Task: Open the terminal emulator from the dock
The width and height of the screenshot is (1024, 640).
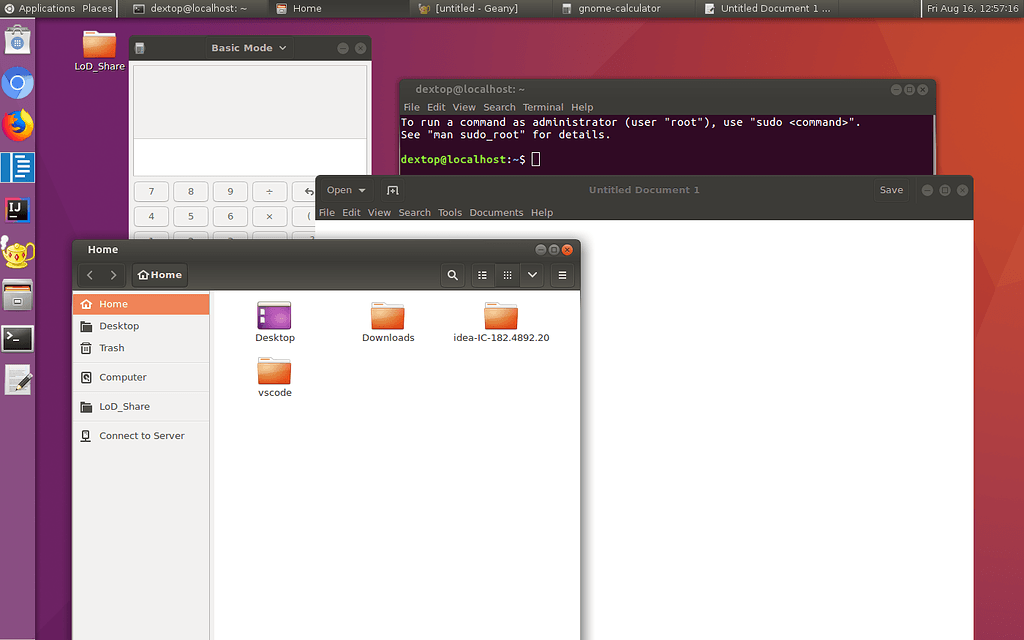Action: 17,338
